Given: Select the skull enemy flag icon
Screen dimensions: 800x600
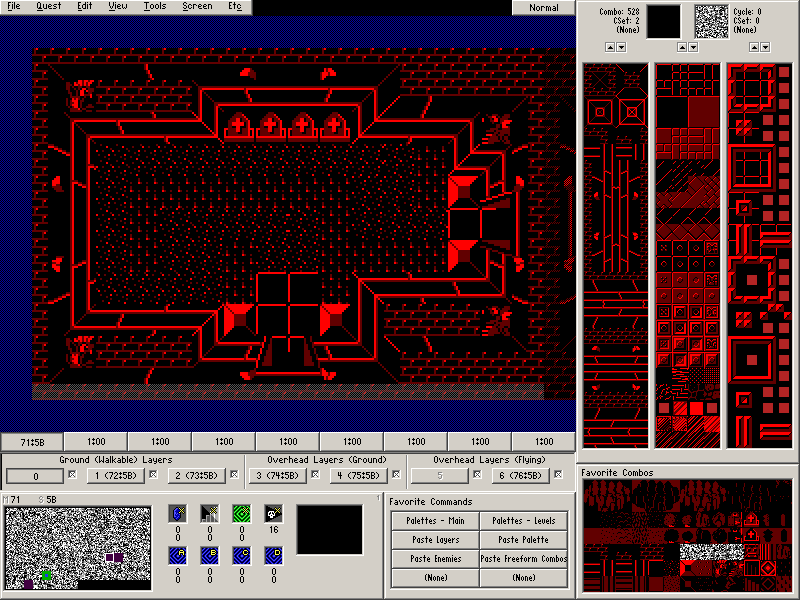Looking at the screenshot, I should click(274, 514).
